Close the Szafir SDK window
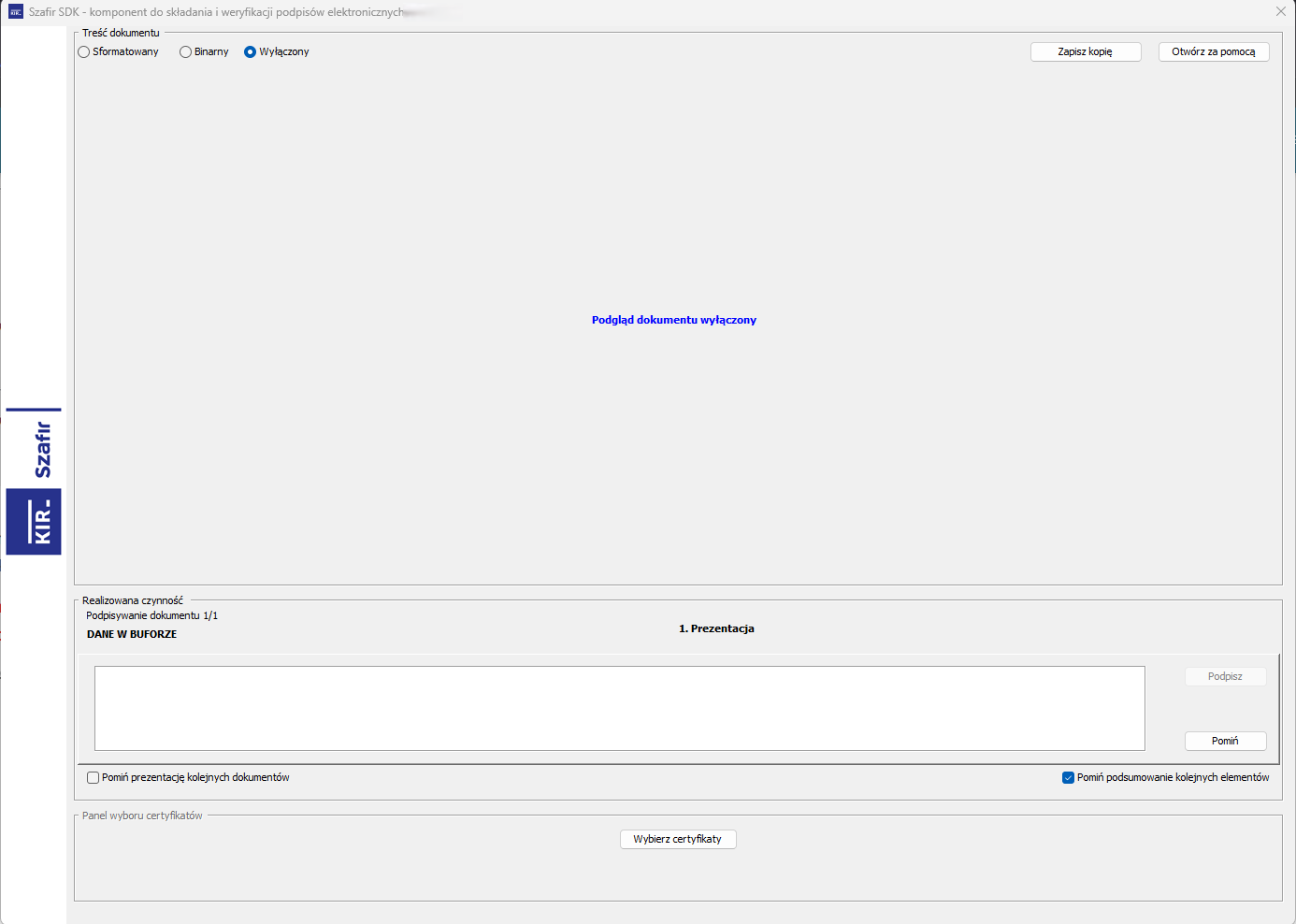The height and width of the screenshot is (924, 1296). (x=1280, y=12)
